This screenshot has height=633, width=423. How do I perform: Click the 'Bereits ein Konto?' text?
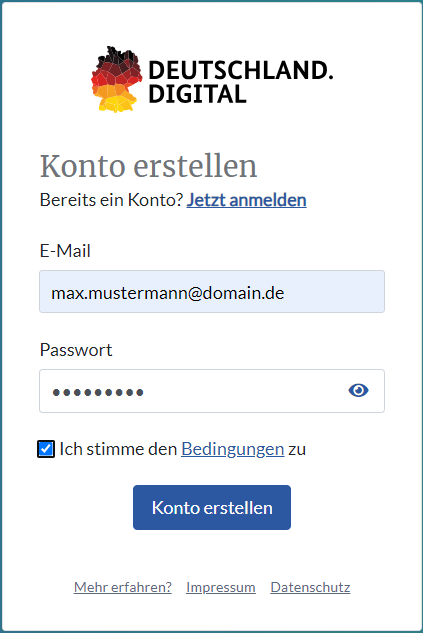tap(112, 200)
